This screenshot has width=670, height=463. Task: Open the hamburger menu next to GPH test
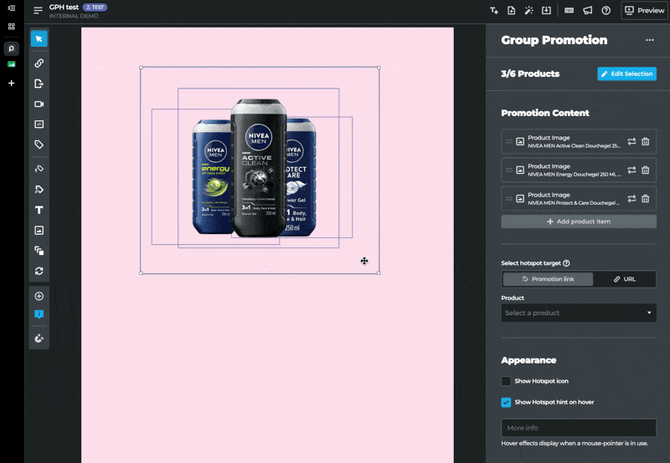tap(38, 11)
